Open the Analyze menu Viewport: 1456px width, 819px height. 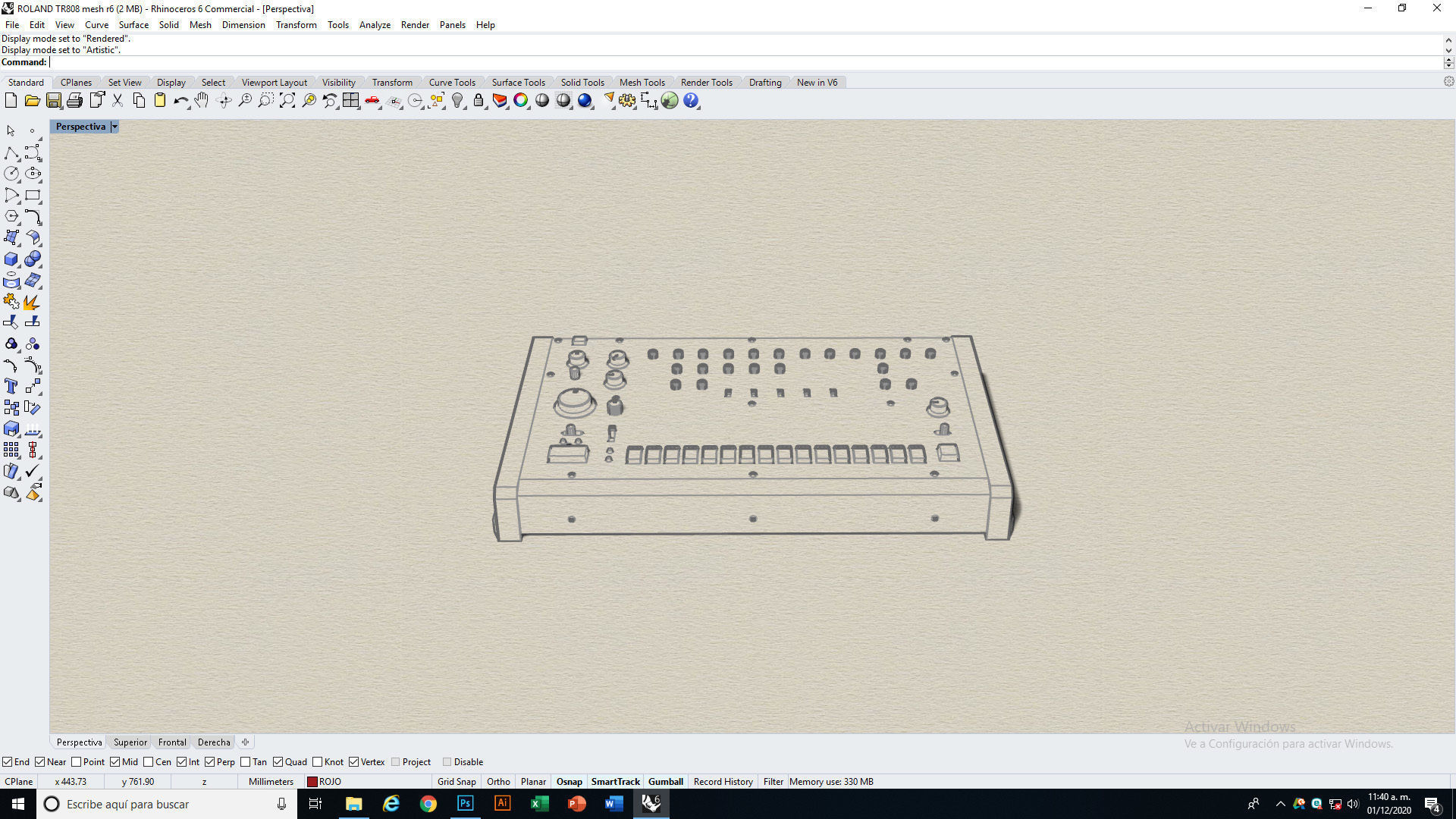pos(375,25)
